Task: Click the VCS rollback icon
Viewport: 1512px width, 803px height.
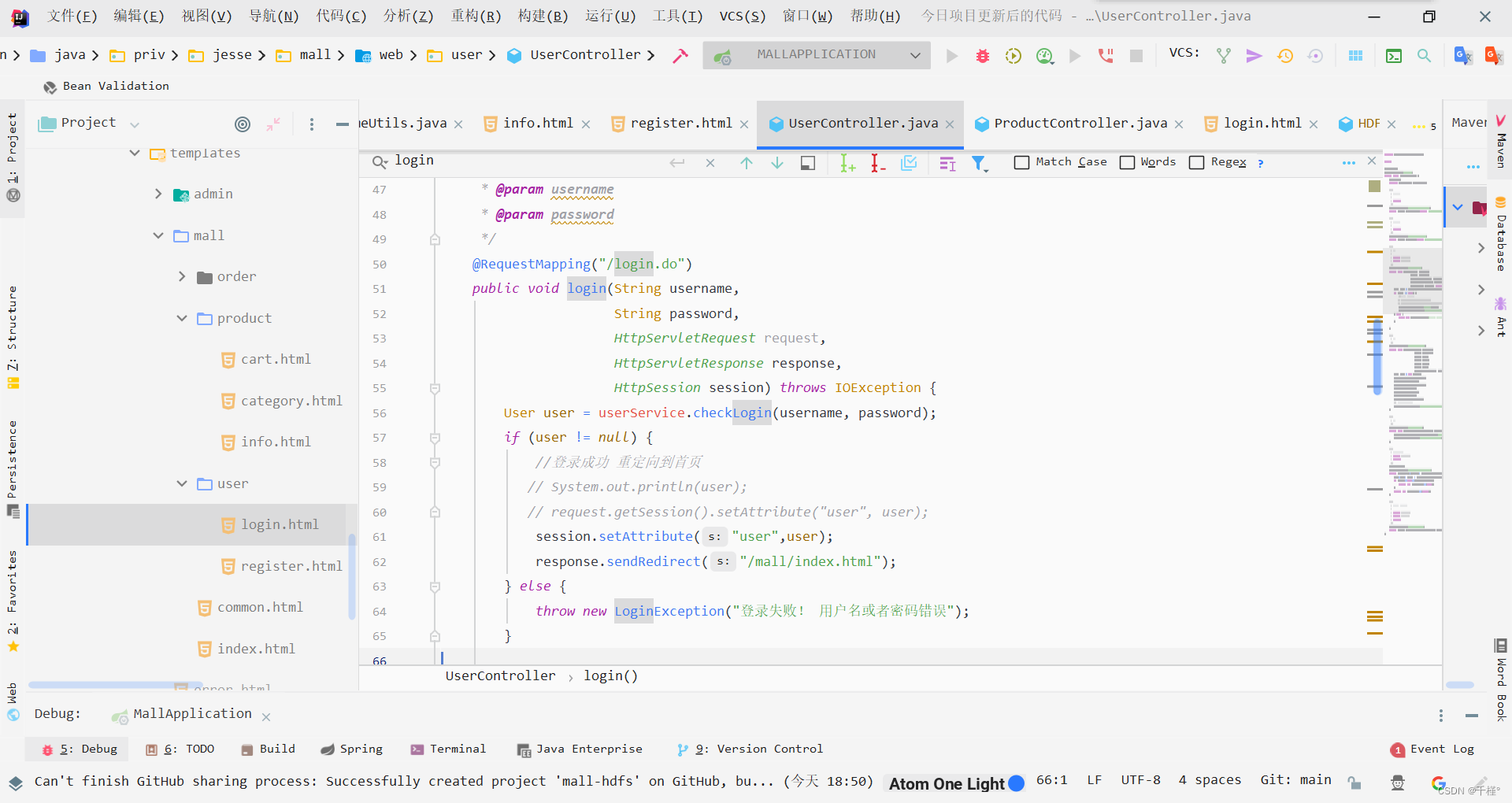Action: 1315,56
